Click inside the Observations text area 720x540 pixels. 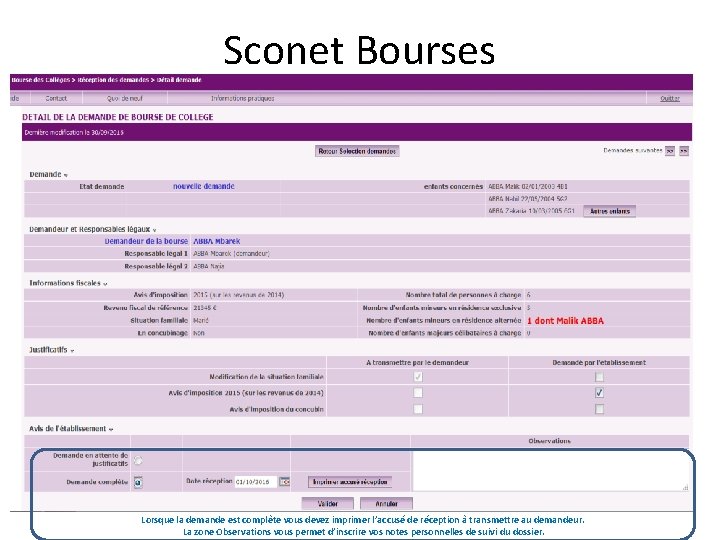[550, 471]
